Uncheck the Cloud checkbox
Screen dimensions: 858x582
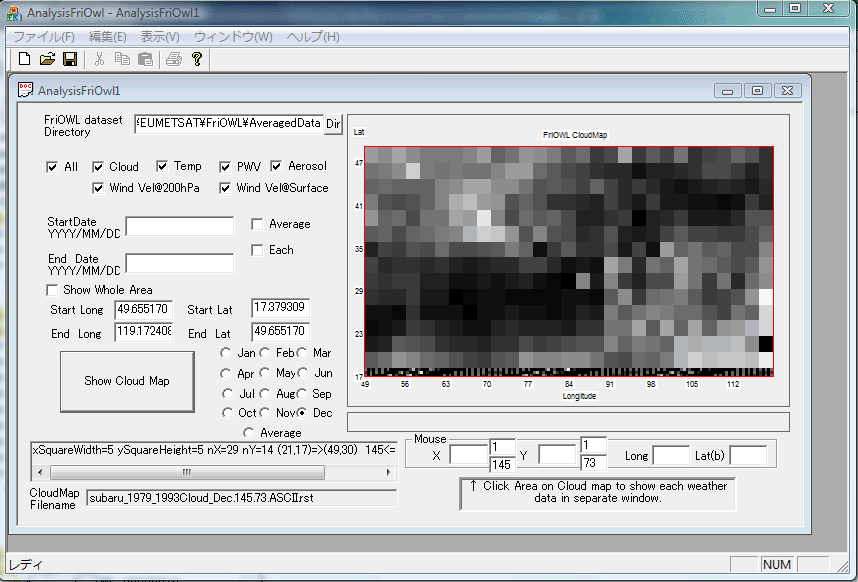(x=99, y=167)
